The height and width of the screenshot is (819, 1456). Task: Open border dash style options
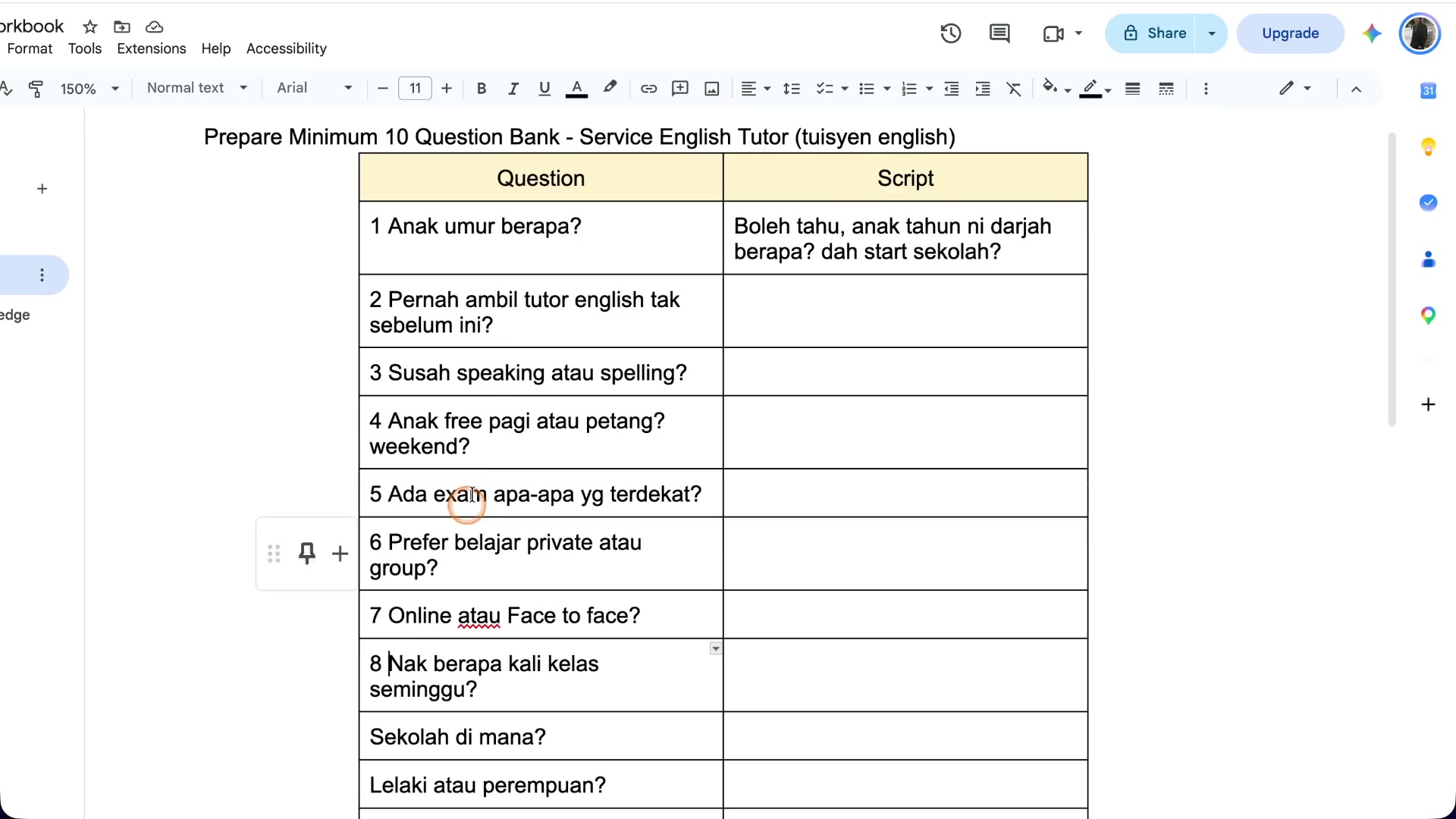(x=1166, y=89)
